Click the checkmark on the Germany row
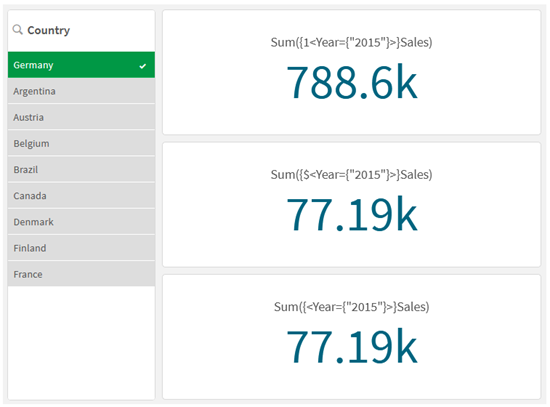Screen dimensions: 550x407 142,66
